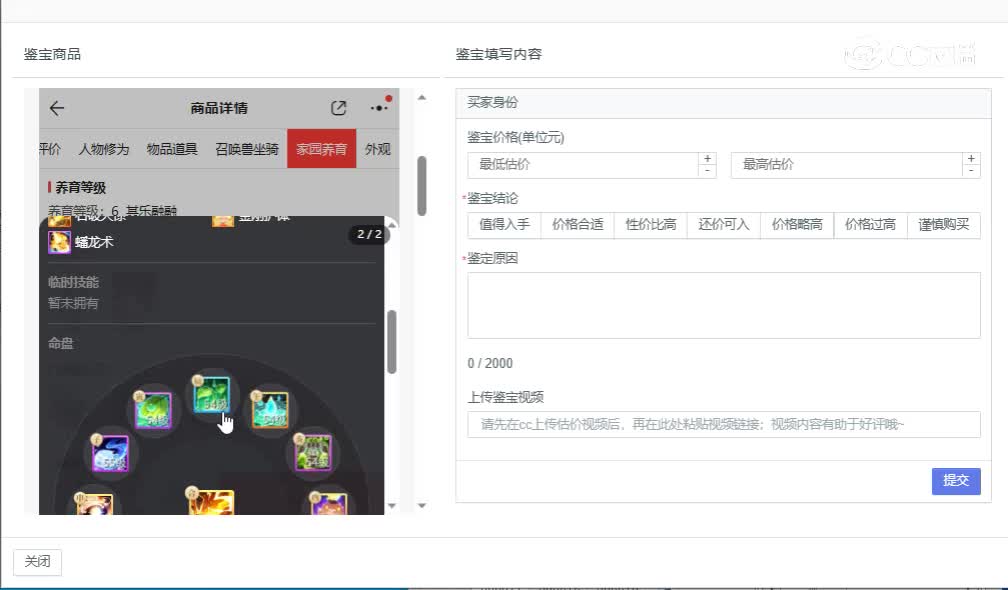Switch to the 人物修为 tab
This screenshot has height=590, width=1008.
pyautogui.click(x=104, y=149)
